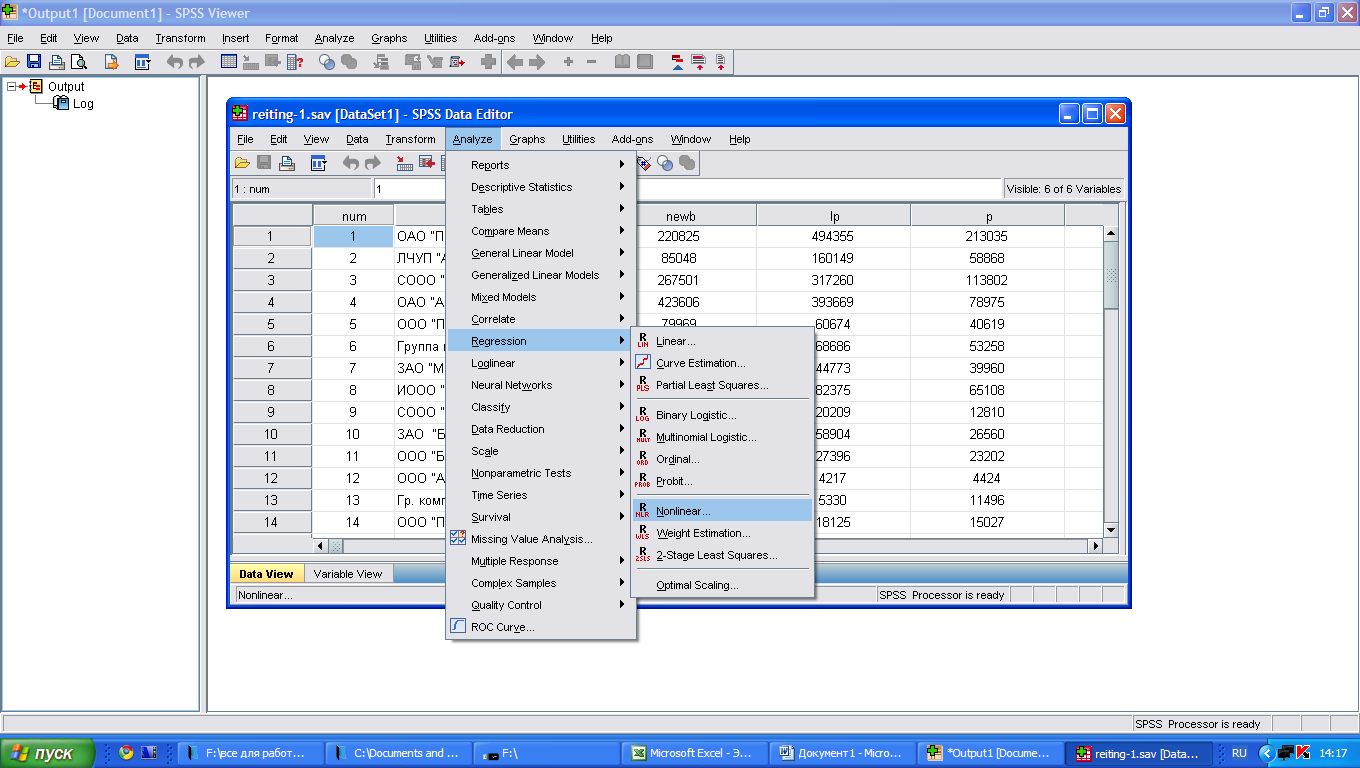
Task: Hide closed book icon in Viewer toolbar
Action: click(x=645, y=62)
